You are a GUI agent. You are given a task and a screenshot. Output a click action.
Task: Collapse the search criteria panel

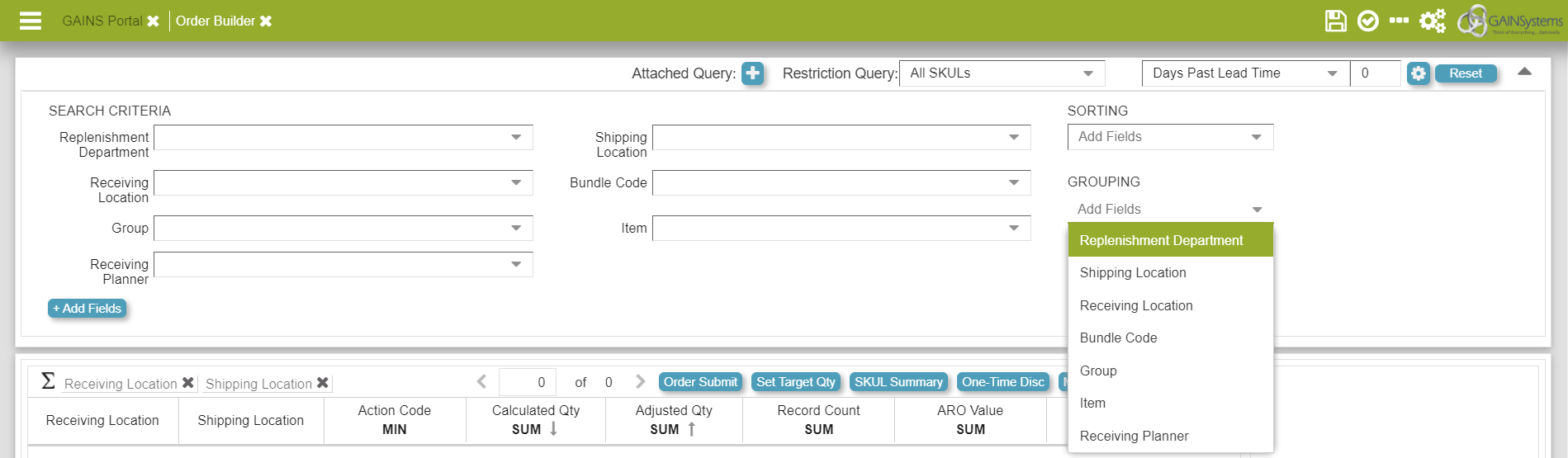coord(1524,72)
